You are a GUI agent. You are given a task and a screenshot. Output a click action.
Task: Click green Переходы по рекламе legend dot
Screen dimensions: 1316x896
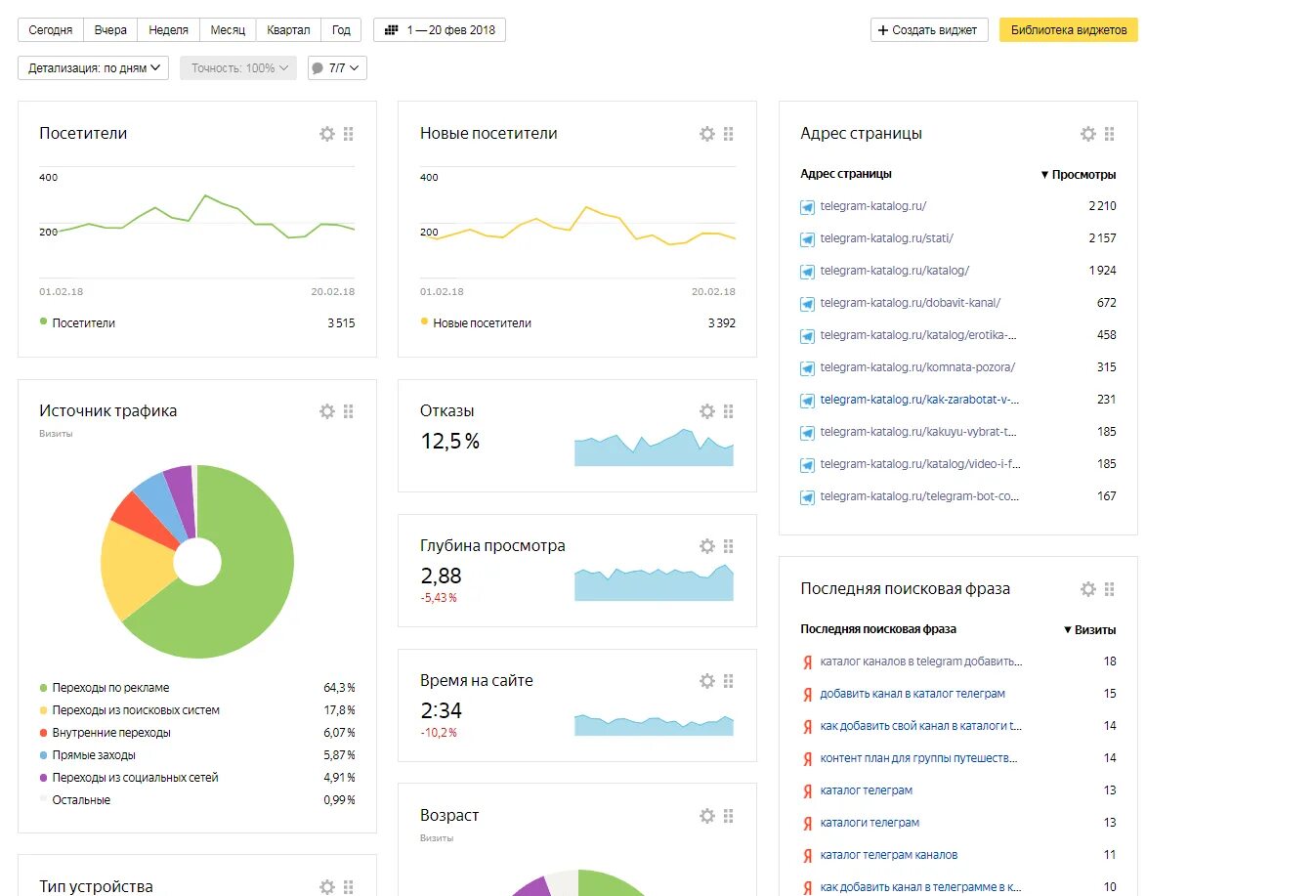(43, 688)
